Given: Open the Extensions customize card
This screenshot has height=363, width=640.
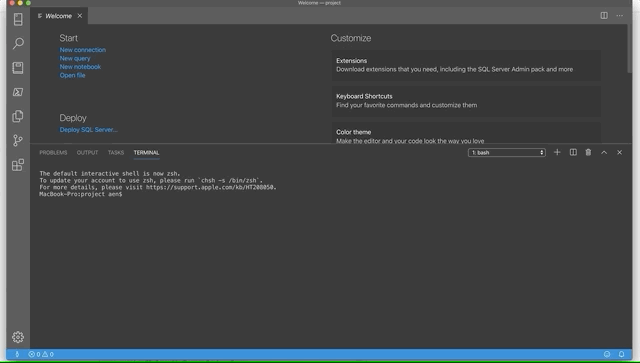Looking at the screenshot, I should 466,65.
